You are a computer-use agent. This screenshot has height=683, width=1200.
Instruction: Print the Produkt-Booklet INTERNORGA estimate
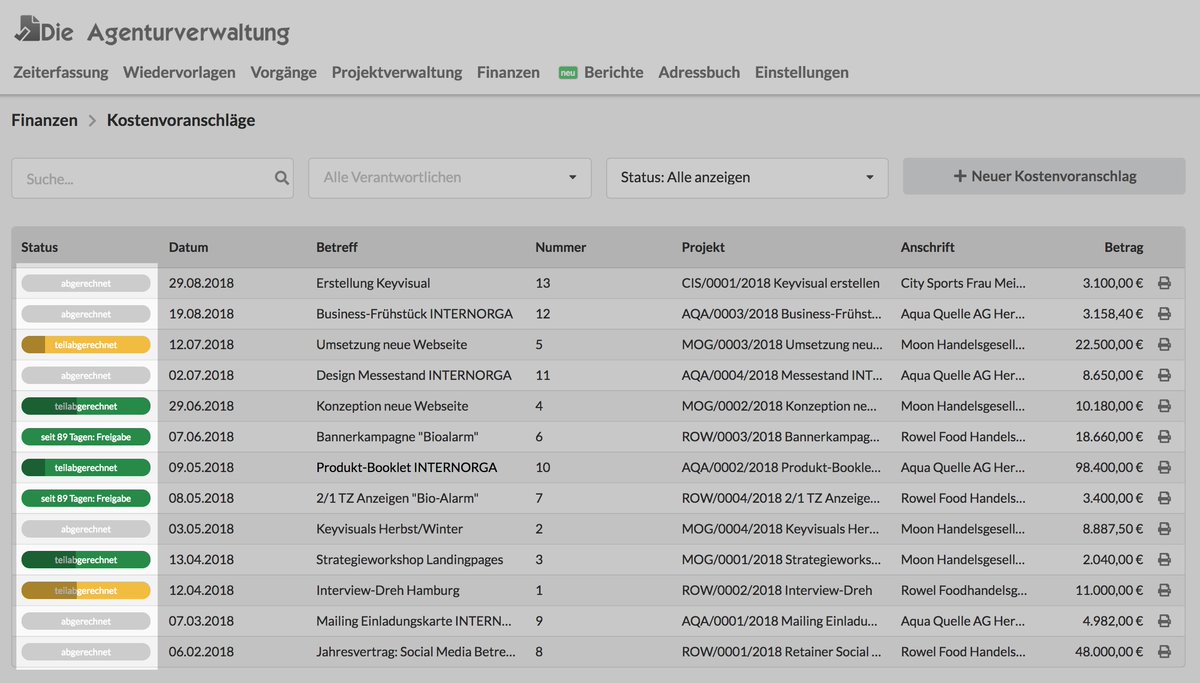(x=1164, y=468)
